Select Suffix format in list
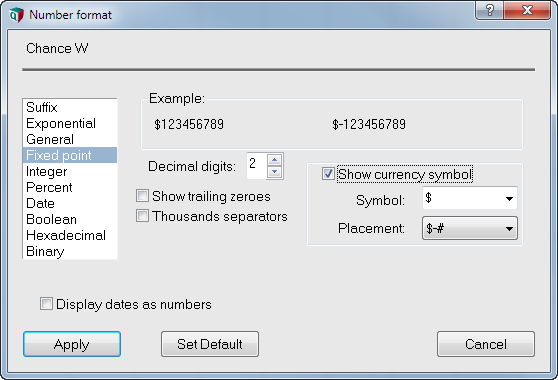Screen dimensions: 558x380 [70, 107]
